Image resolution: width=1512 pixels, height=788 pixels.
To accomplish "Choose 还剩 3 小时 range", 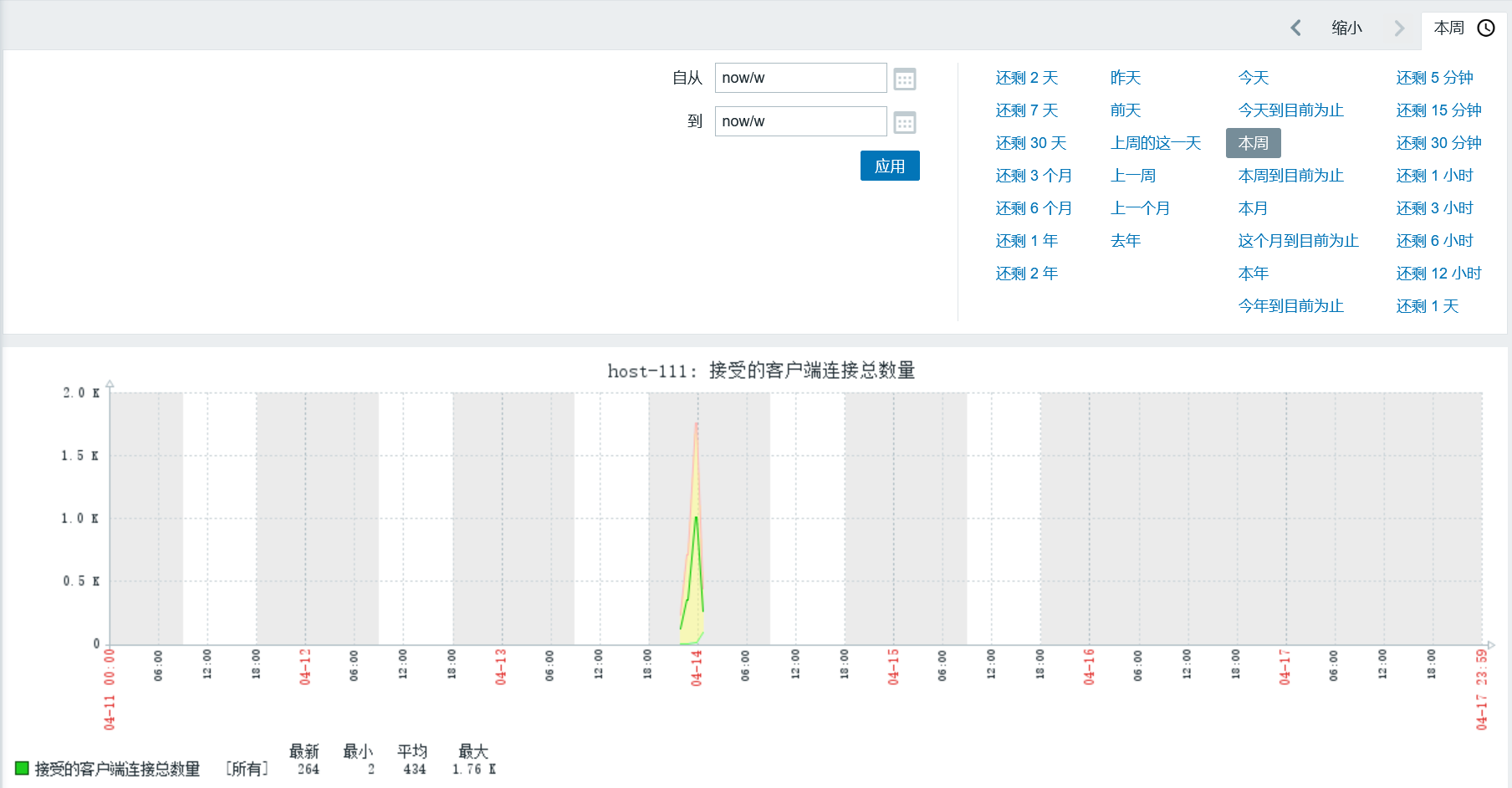I will coord(1435,208).
